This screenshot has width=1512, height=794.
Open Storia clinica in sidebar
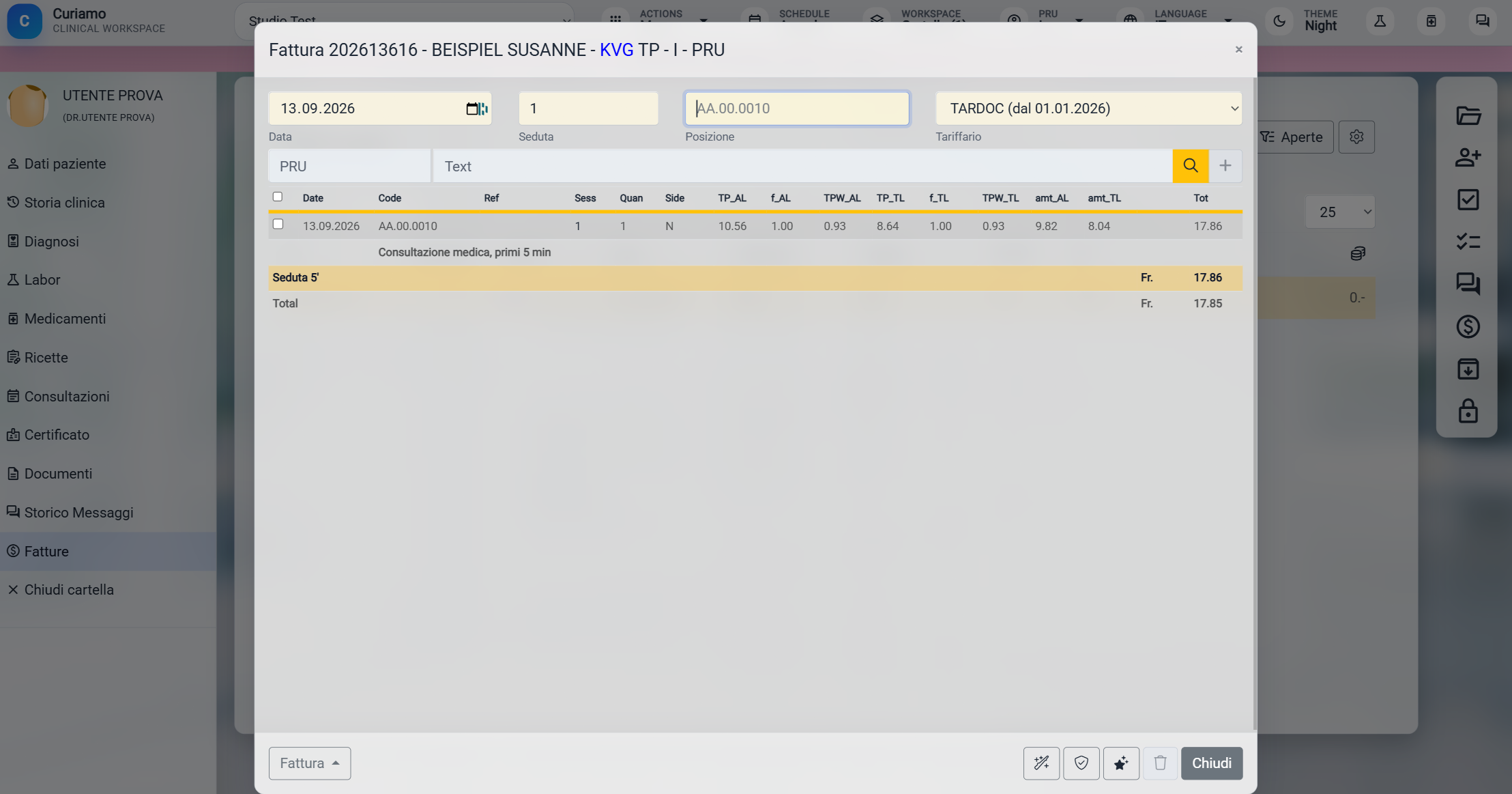(65, 203)
